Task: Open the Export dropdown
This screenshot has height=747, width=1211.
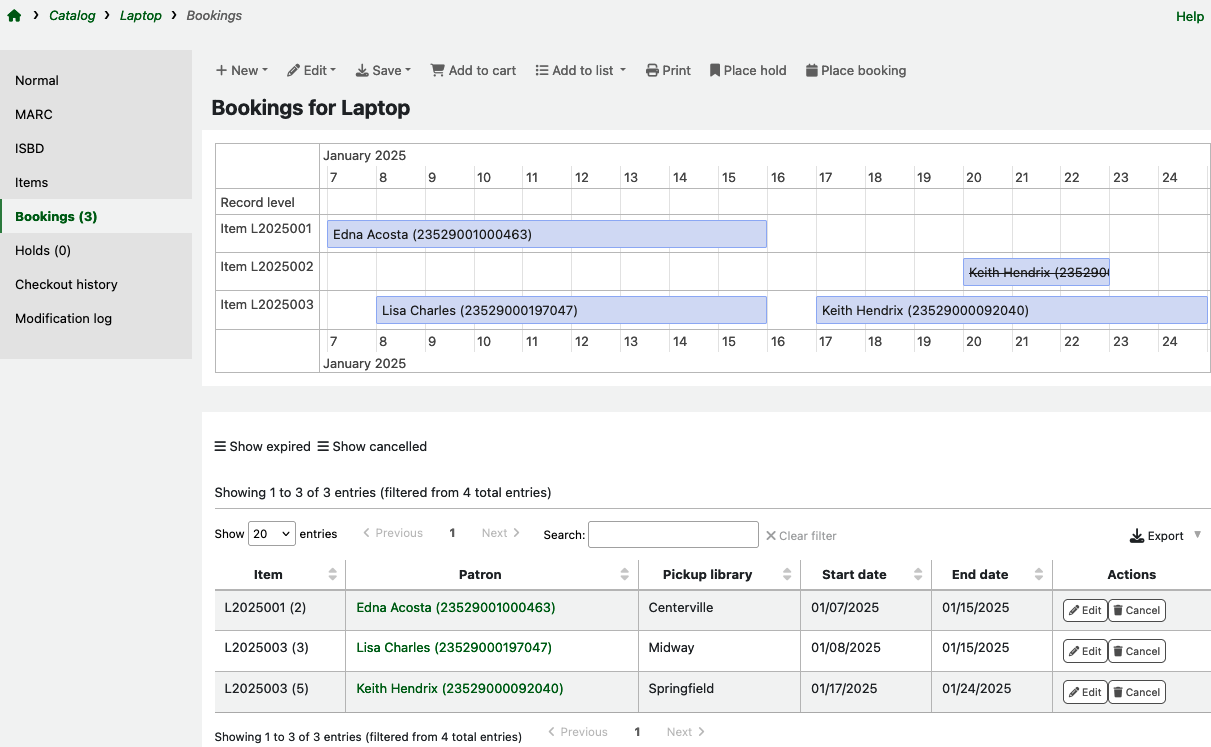Action: (1164, 536)
